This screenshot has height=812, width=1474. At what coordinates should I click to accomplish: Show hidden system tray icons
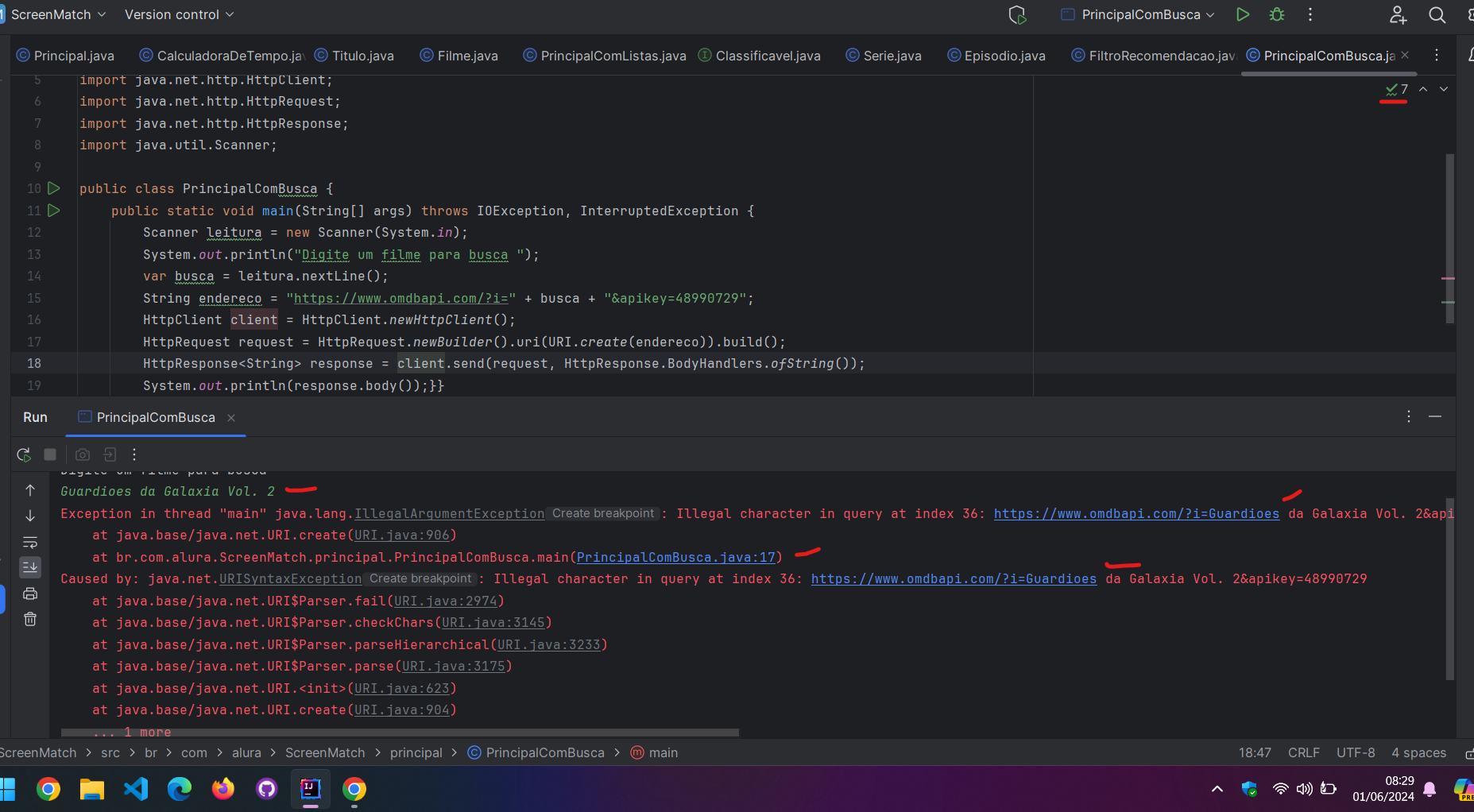tap(1217, 789)
